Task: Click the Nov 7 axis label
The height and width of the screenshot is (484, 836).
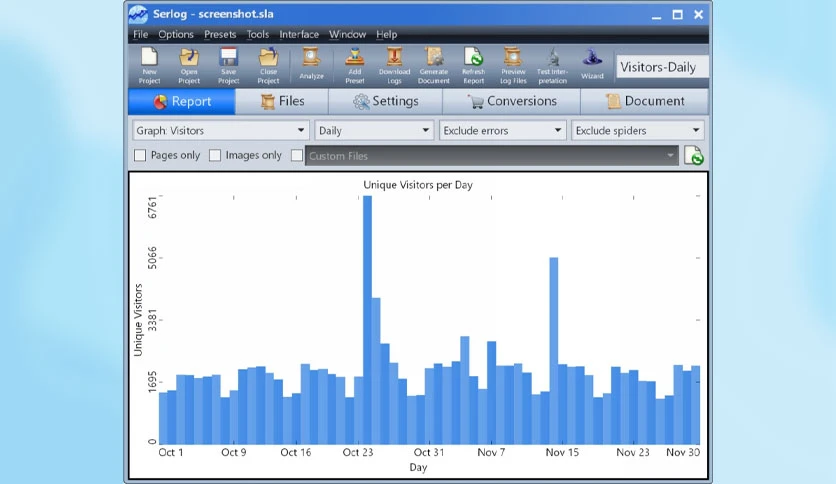Action: tap(491, 452)
